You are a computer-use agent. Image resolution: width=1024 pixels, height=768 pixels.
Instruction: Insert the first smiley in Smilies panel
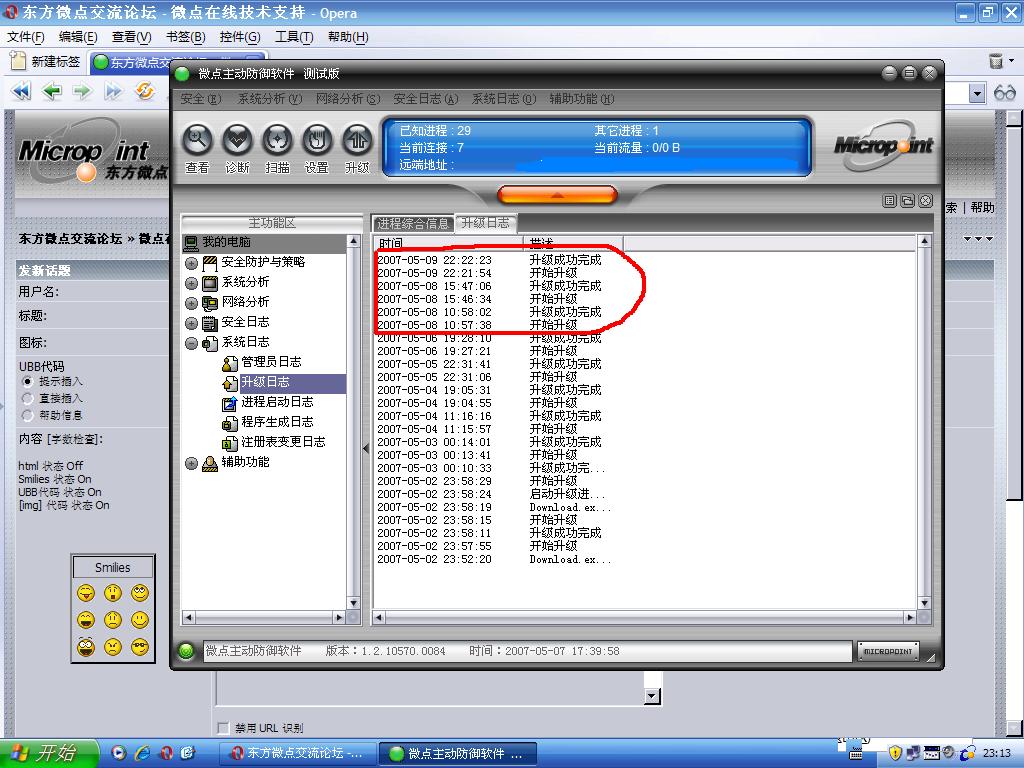tap(86, 593)
